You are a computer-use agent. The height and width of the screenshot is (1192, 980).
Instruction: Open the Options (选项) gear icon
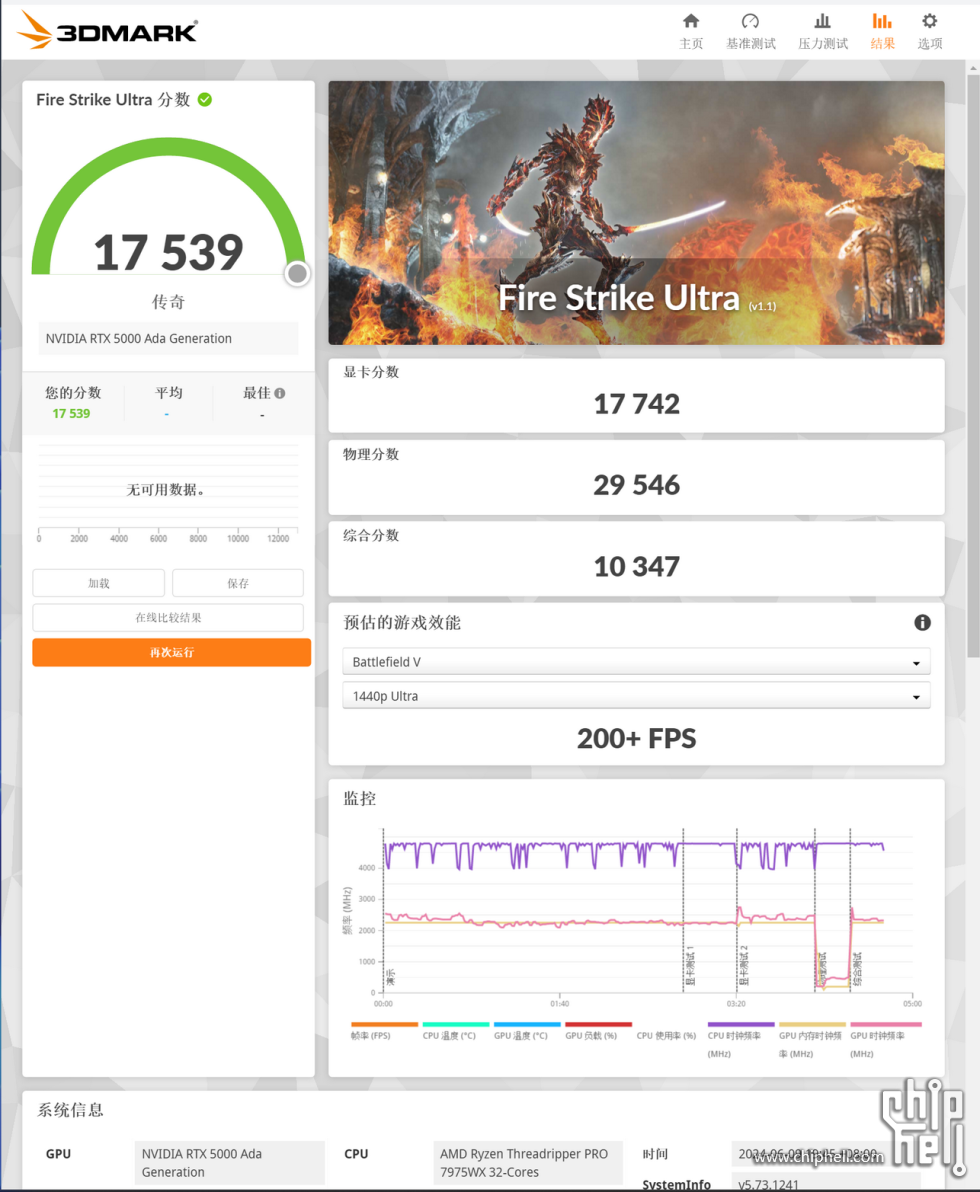[x=930, y=21]
